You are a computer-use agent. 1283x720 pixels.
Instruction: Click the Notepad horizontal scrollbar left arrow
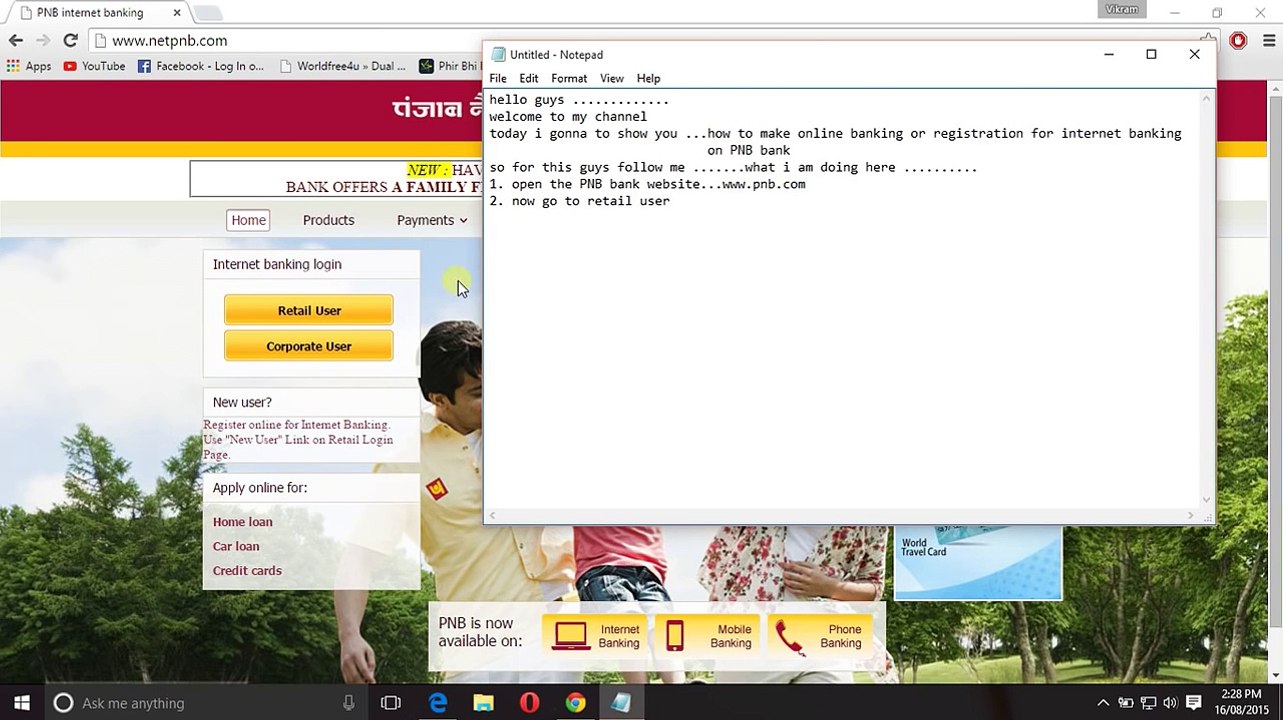491,516
